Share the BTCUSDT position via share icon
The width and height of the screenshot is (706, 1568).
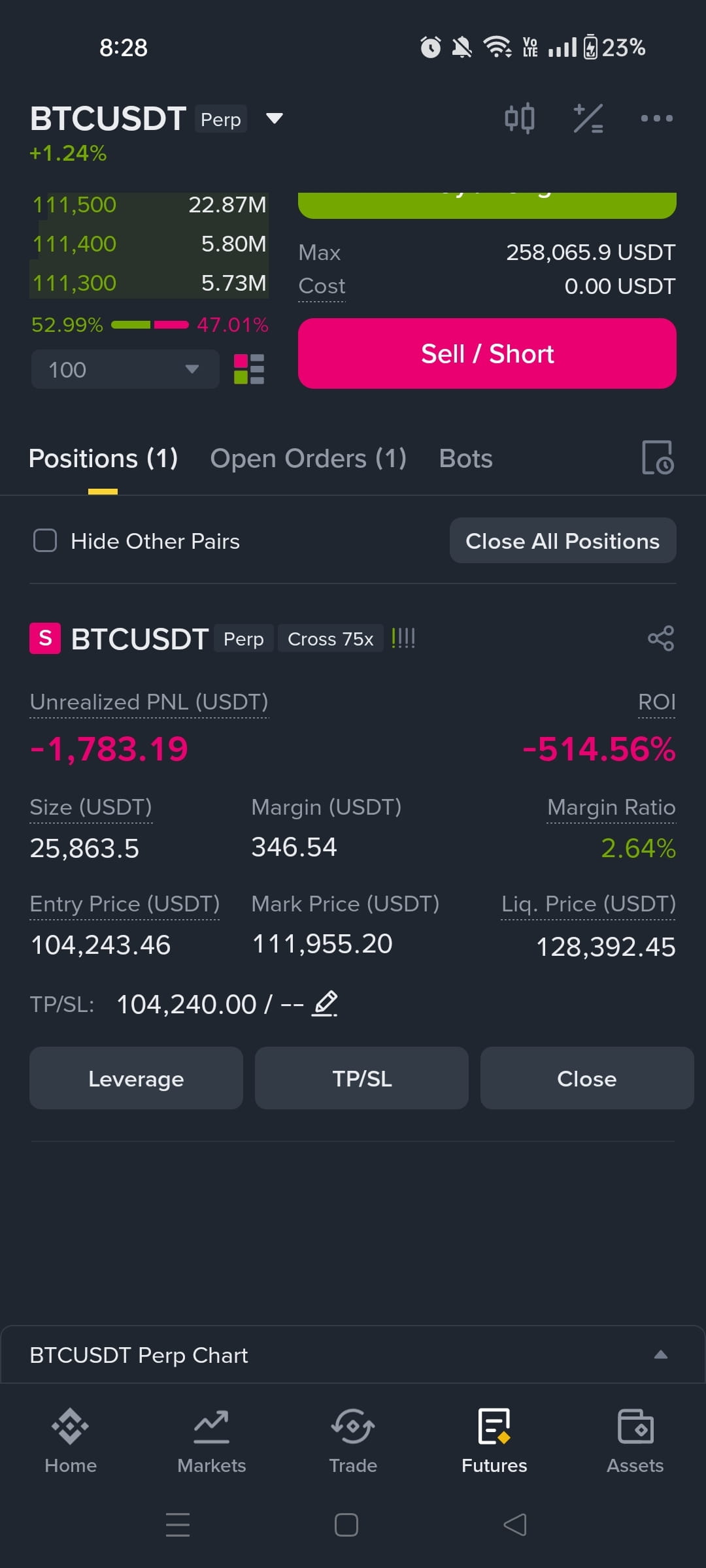661,638
